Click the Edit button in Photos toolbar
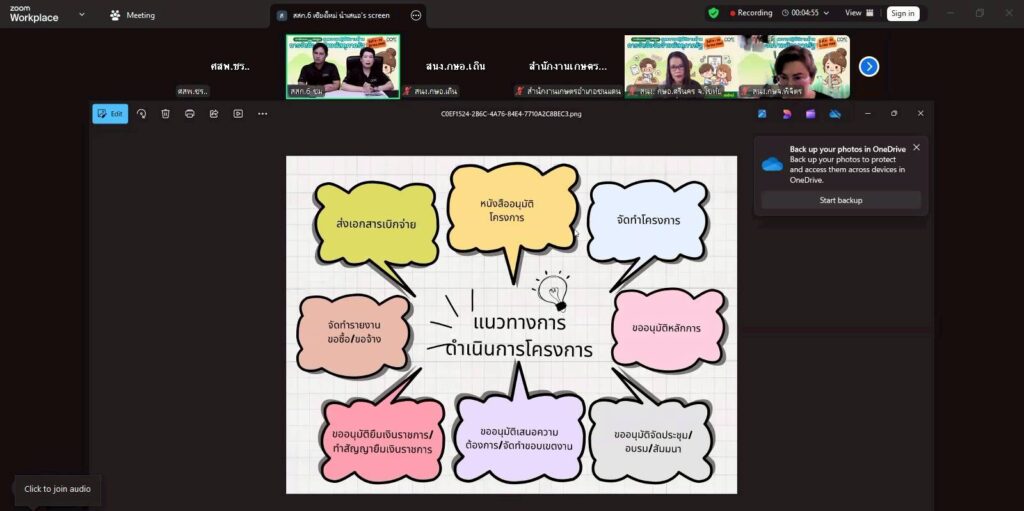 point(110,114)
